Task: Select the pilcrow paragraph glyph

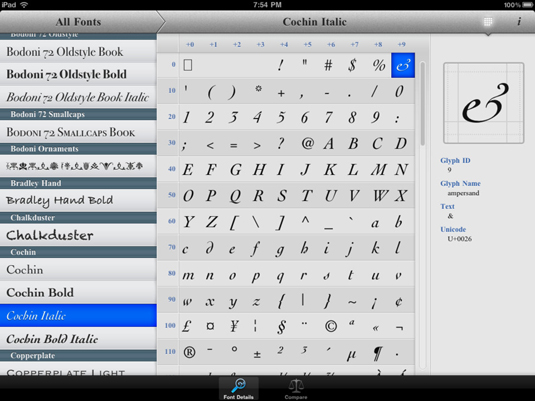Action: [x=377, y=353]
